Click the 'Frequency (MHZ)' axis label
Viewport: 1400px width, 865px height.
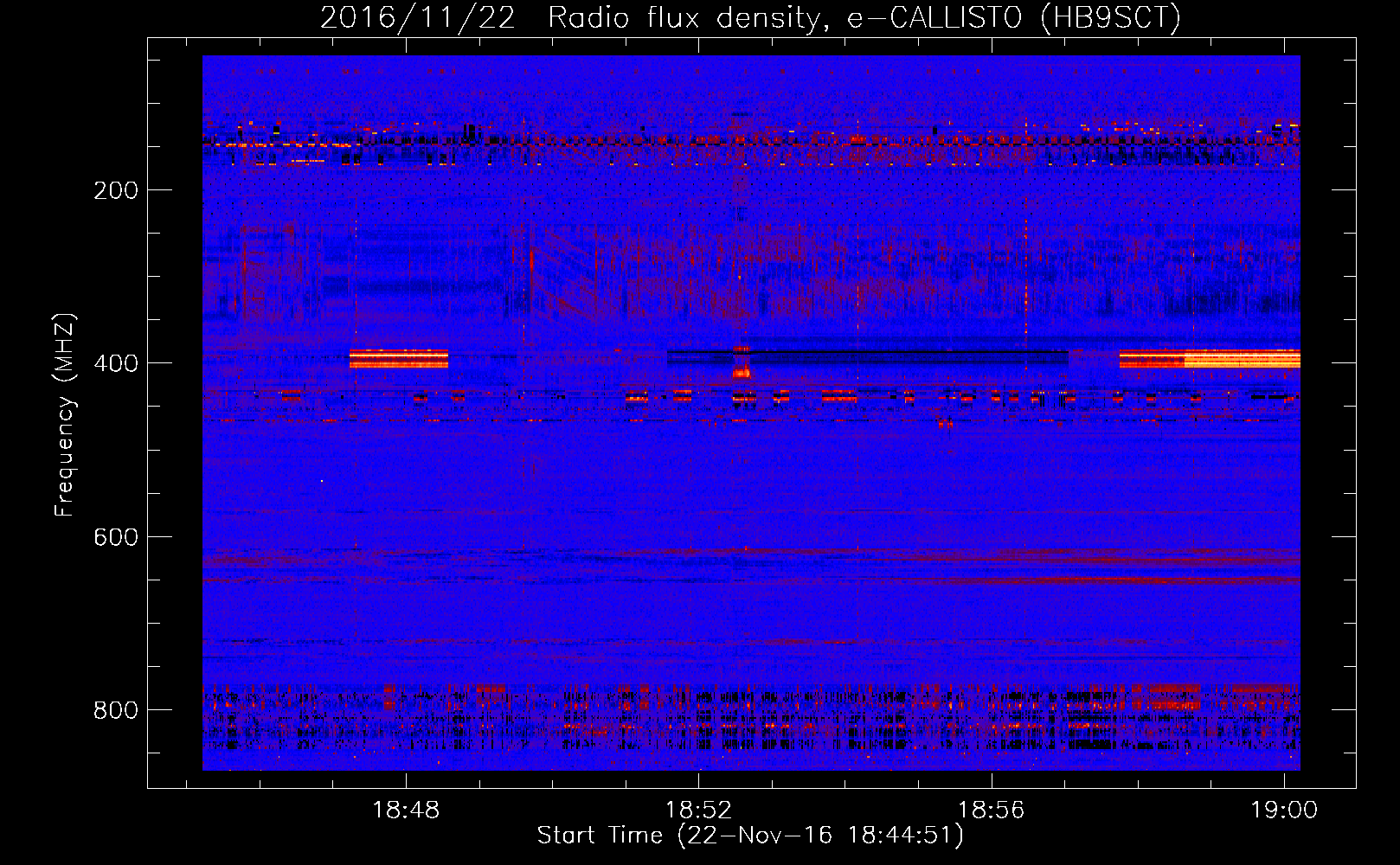tap(65, 415)
